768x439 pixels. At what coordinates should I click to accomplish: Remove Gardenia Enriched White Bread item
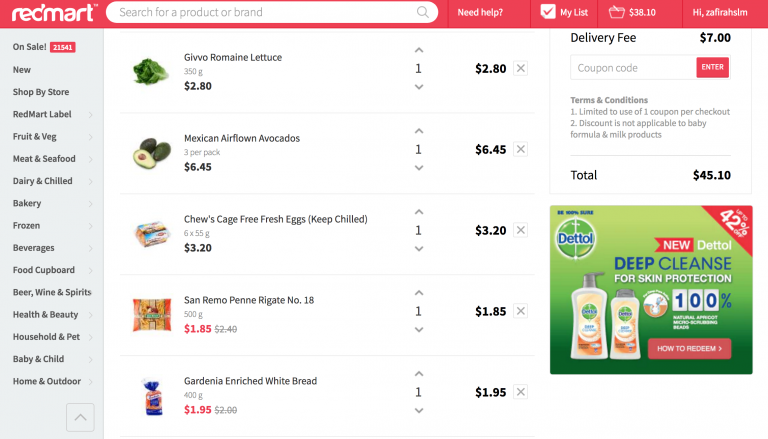521,392
